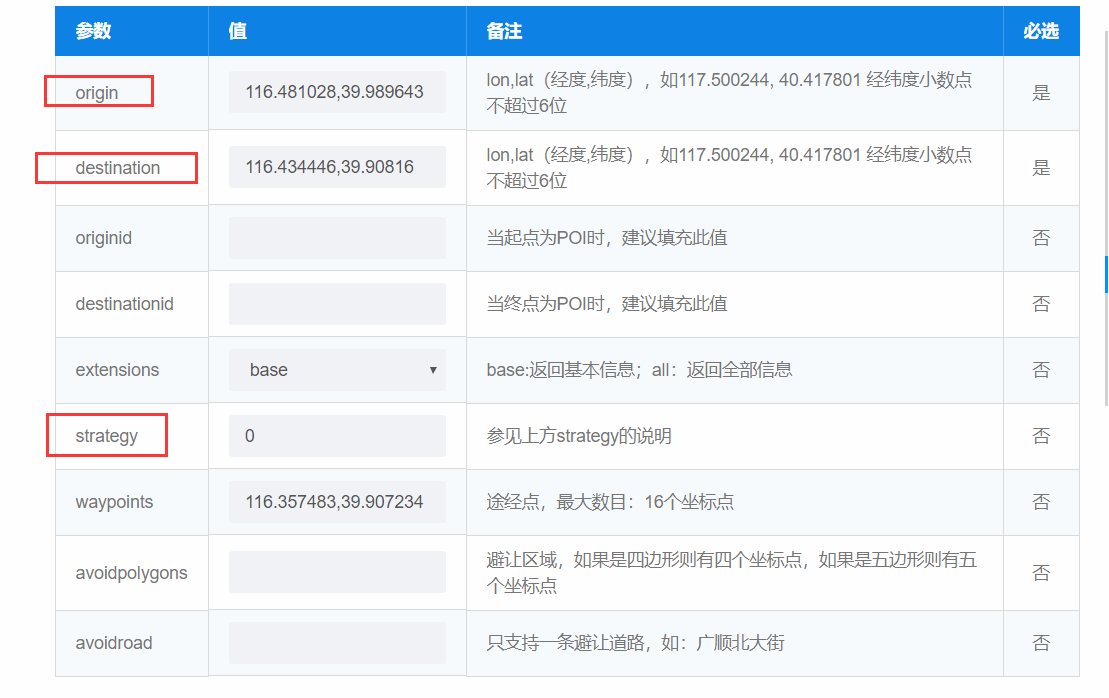Image resolution: width=1109 pixels, height=698 pixels.
Task: Click the note 'base:返回基本信息；all：返回全部信息'
Action: [x=639, y=370]
